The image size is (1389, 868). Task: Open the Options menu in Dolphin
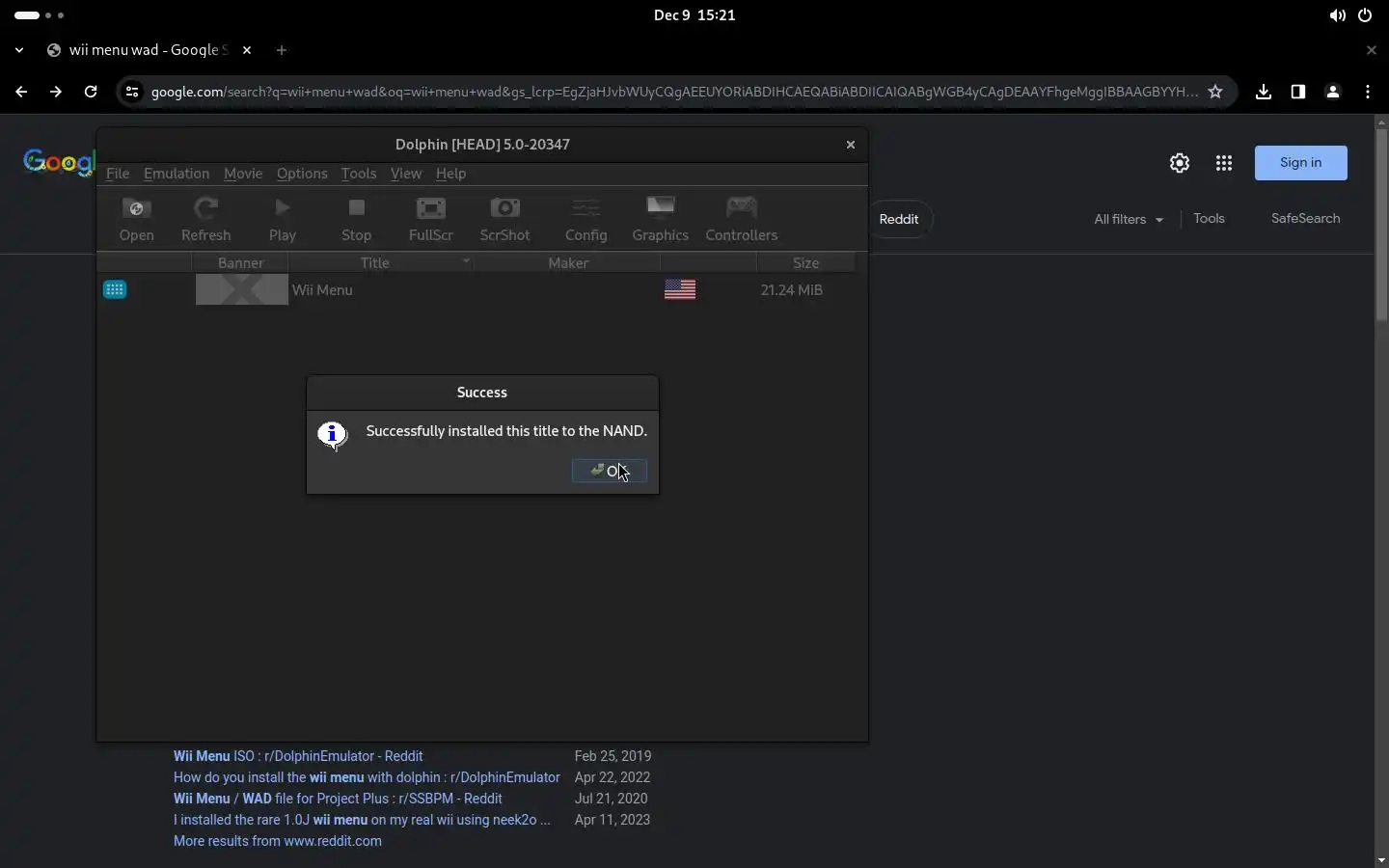click(302, 174)
